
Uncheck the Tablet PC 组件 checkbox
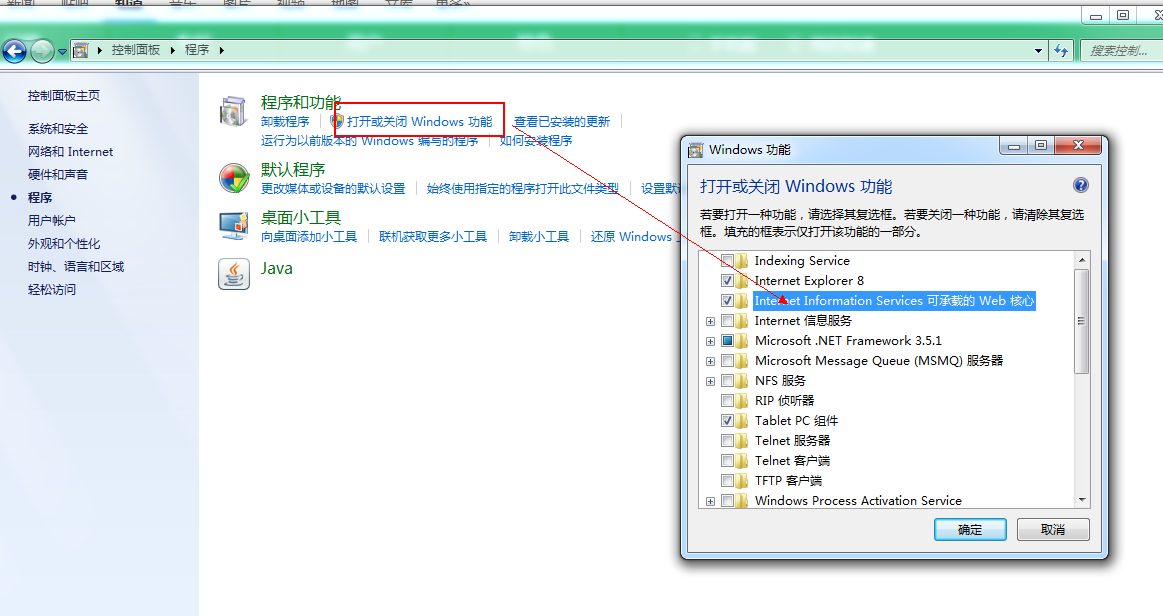point(727,421)
